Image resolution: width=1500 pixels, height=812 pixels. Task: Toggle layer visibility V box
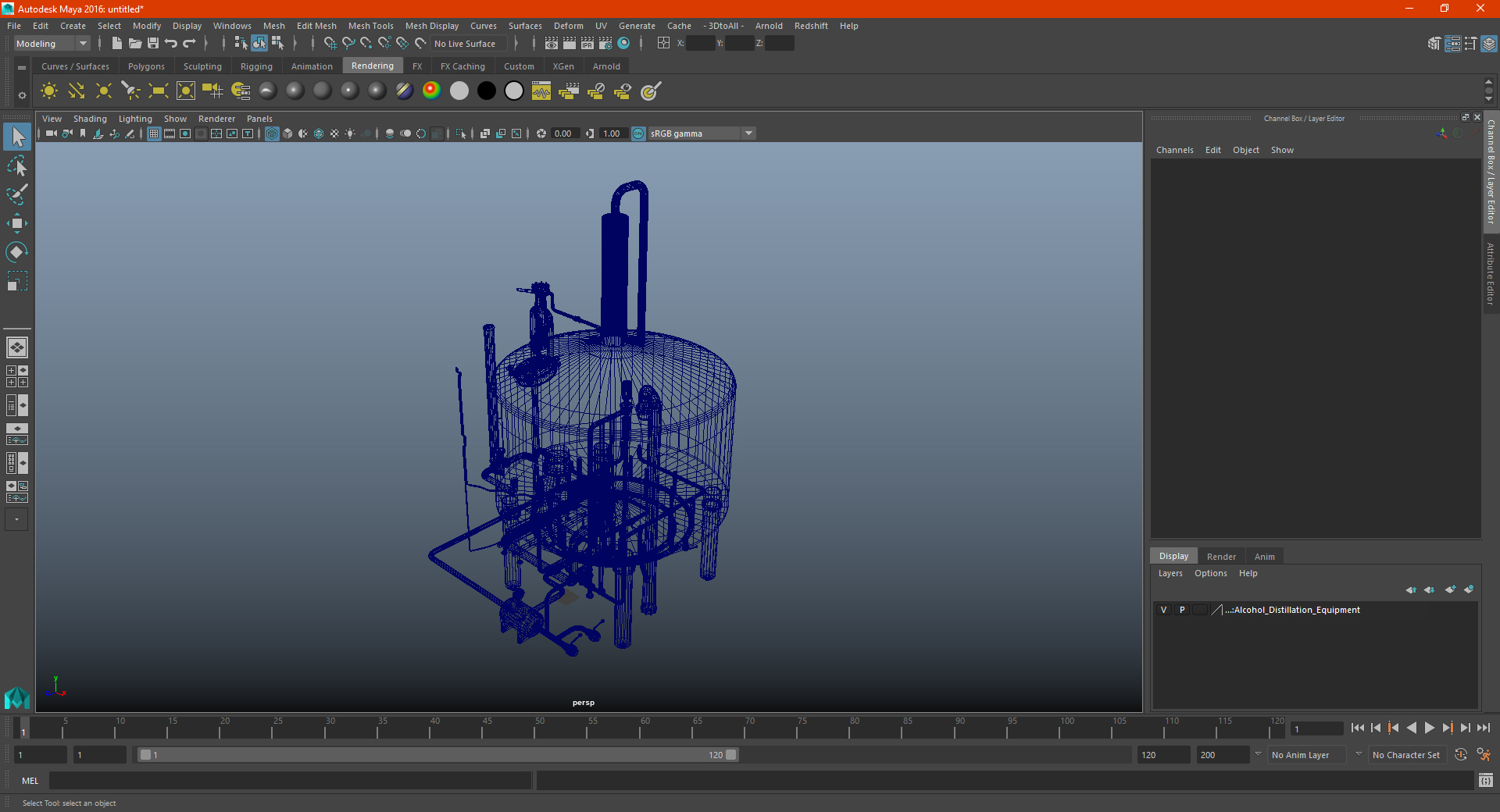[1163, 610]
